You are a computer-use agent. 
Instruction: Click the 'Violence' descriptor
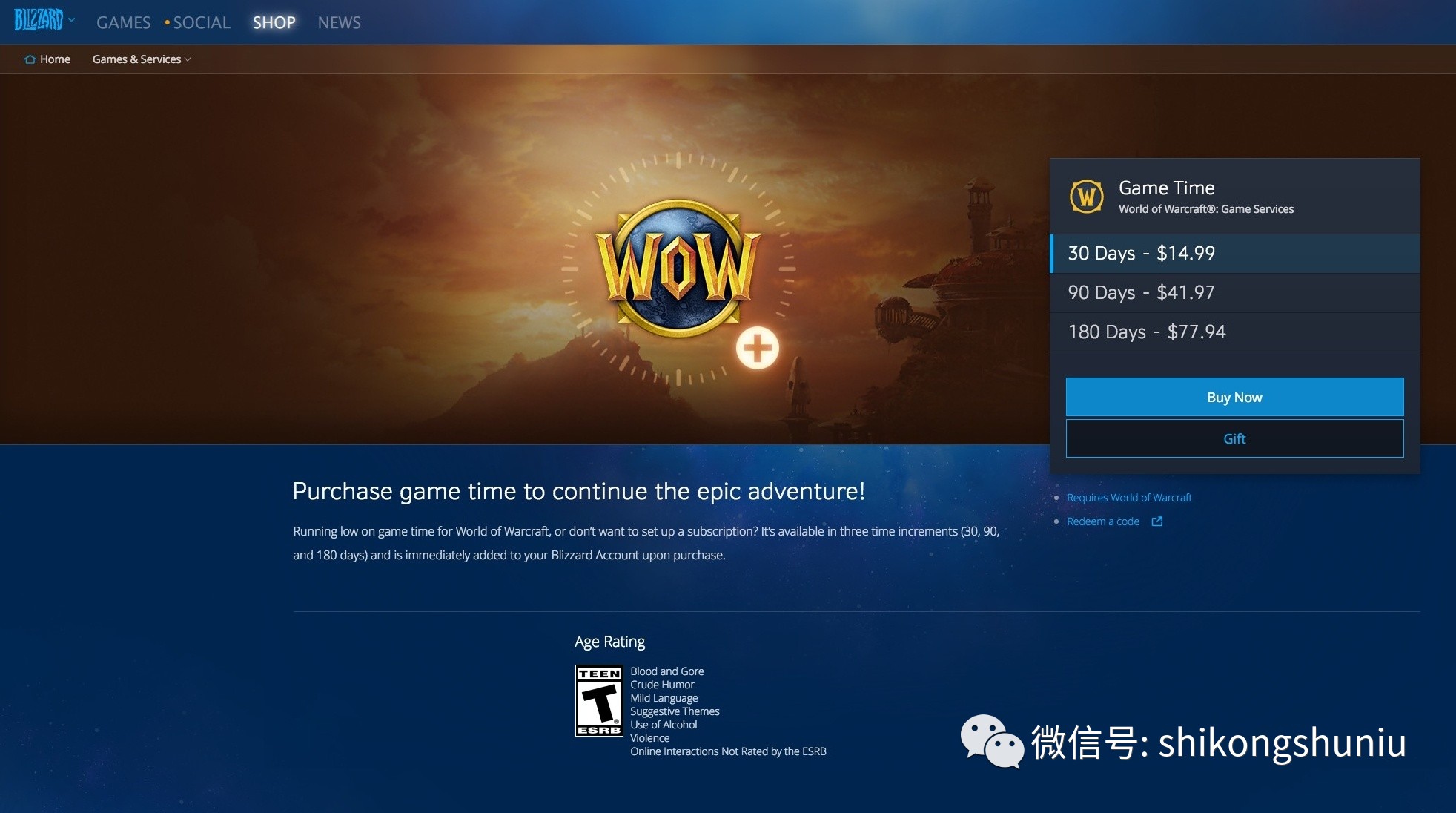coord(649,738)
